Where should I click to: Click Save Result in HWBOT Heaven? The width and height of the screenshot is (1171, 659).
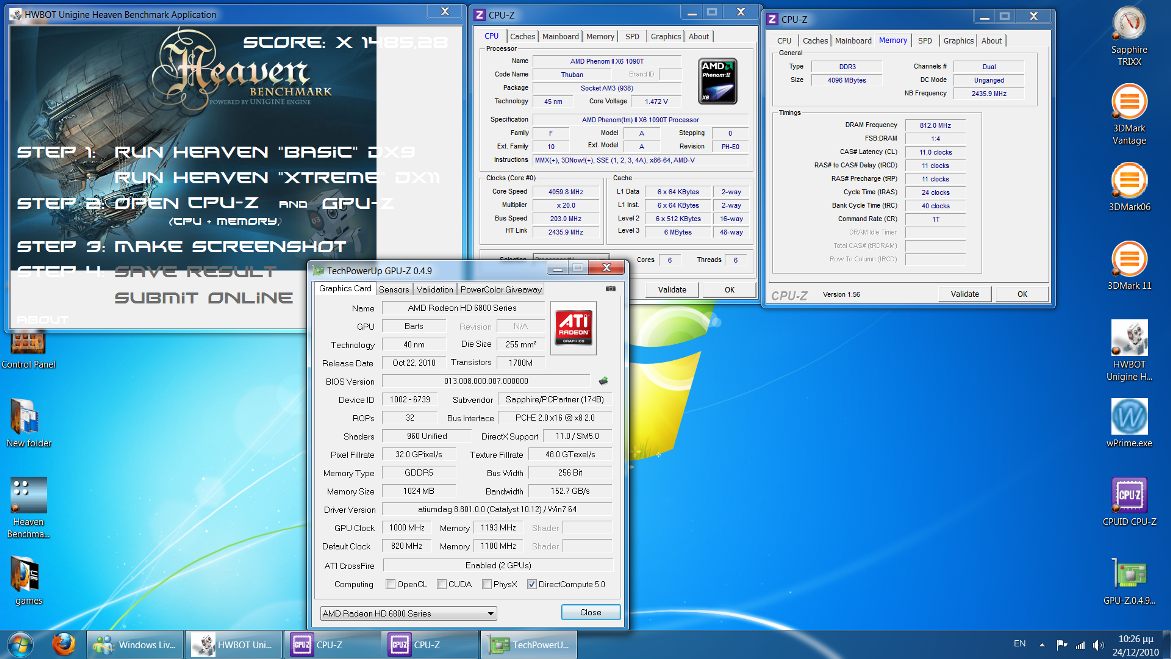195,272
